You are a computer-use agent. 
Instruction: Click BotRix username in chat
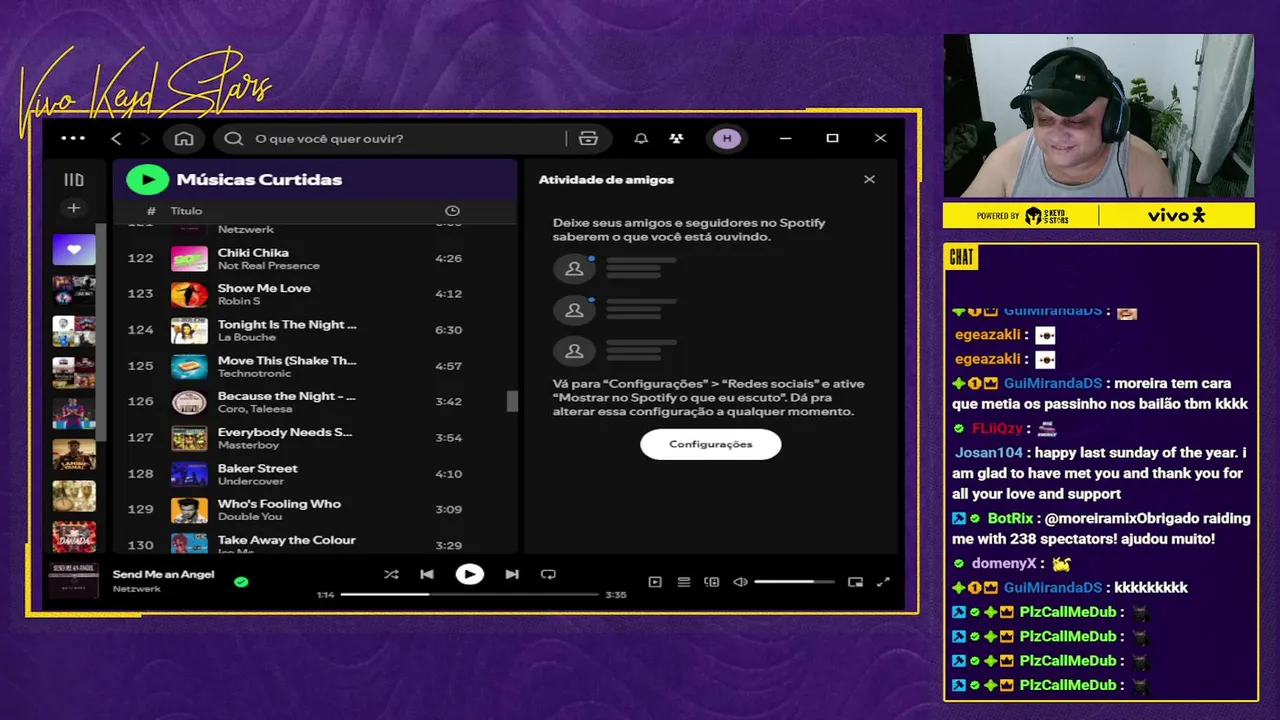1010,518
